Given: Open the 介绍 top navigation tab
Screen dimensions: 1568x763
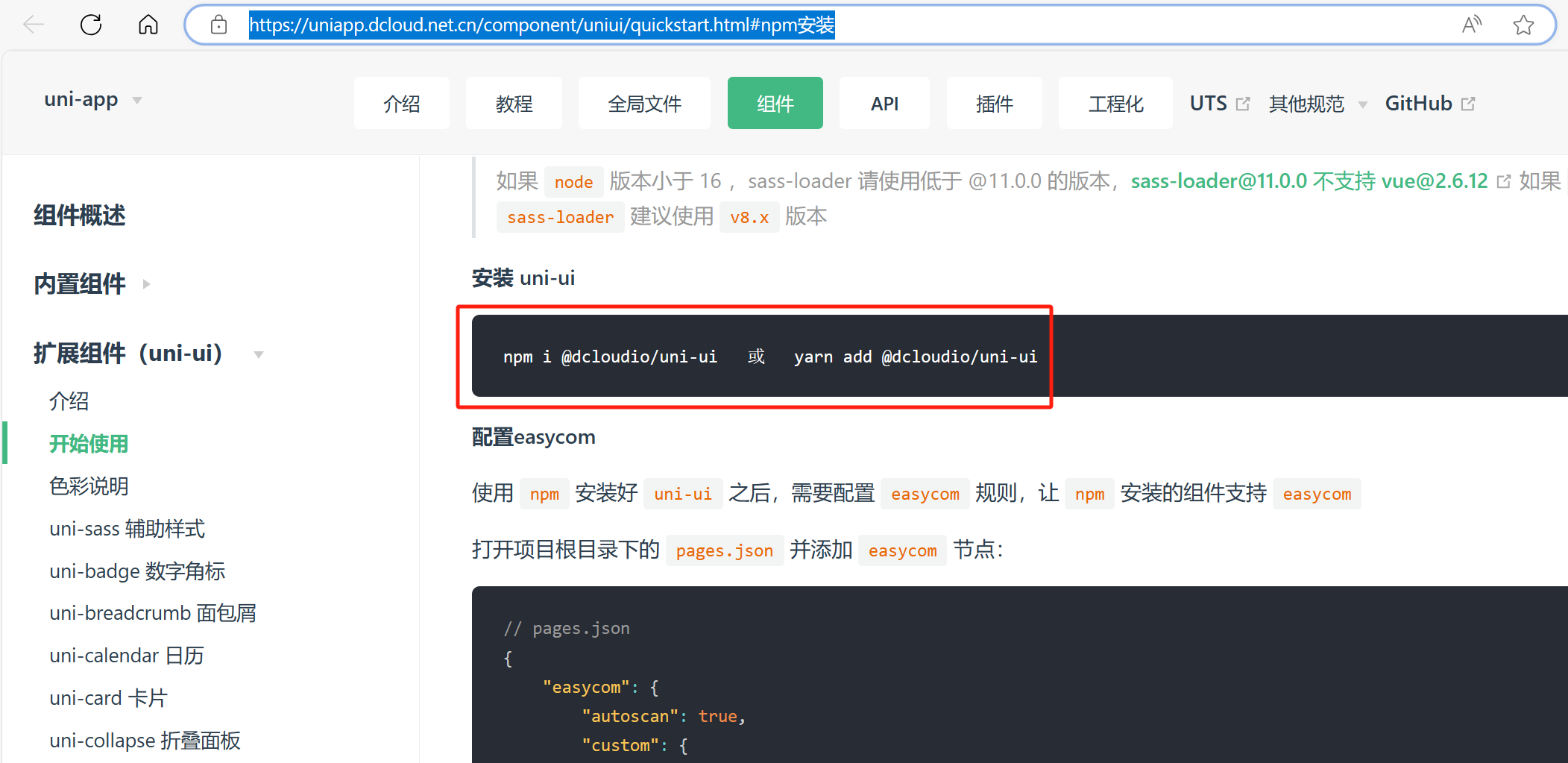Looking at the screenshot, I should pos(402,103).
